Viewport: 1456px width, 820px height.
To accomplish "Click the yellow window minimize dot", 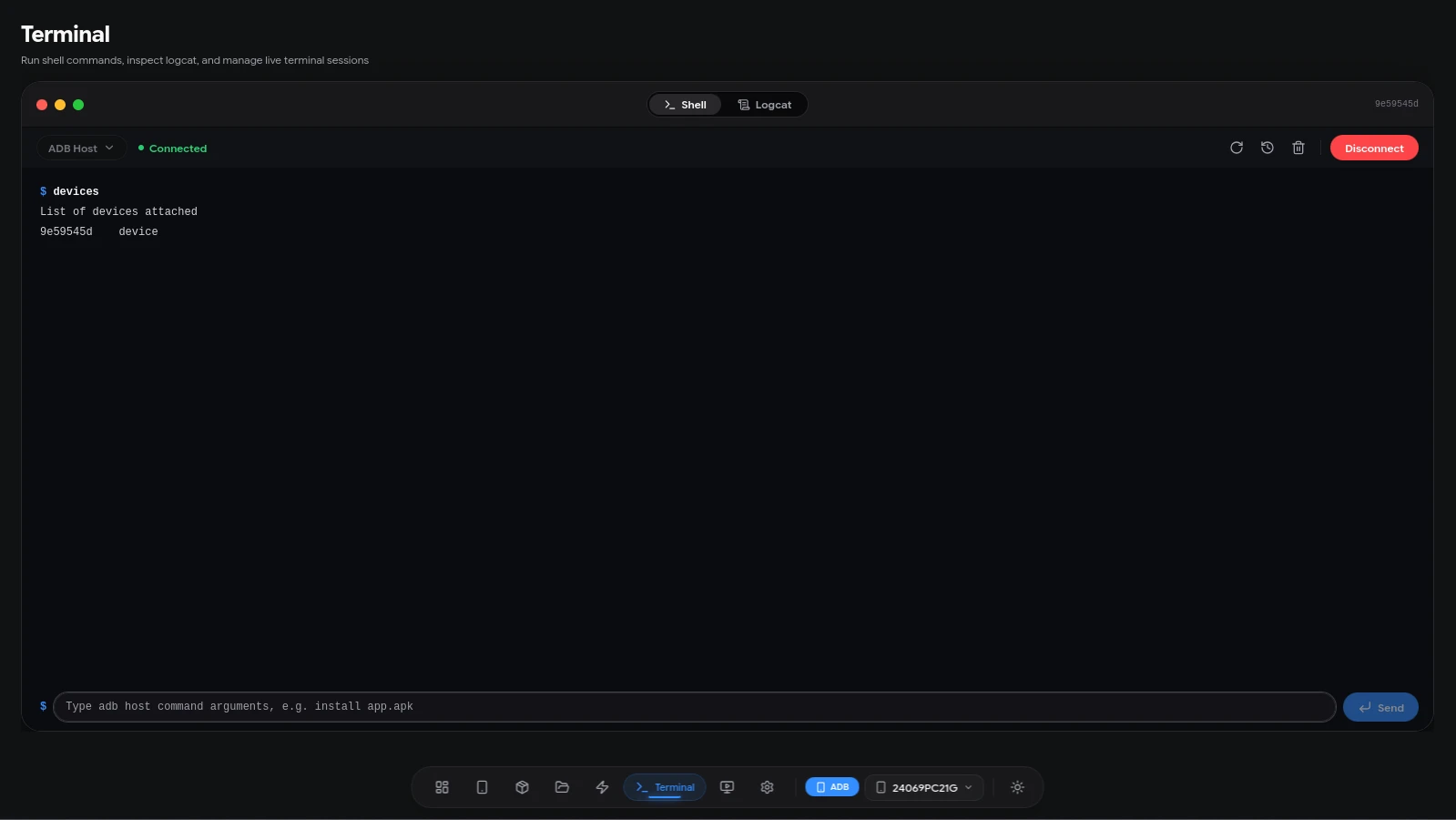I will pos(60,105).
